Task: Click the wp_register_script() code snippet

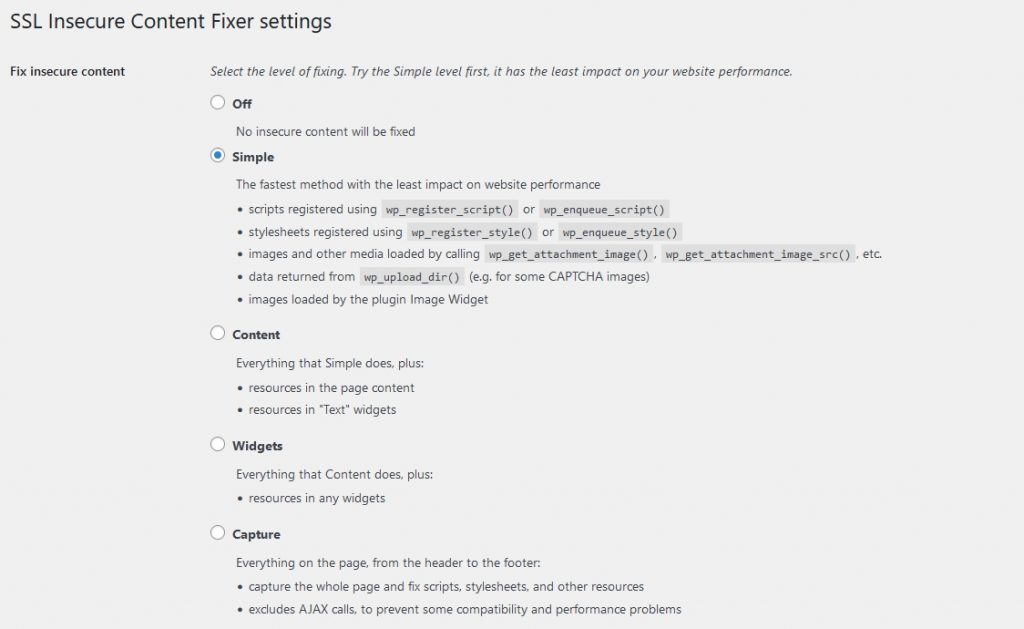Action: (449, 209)
